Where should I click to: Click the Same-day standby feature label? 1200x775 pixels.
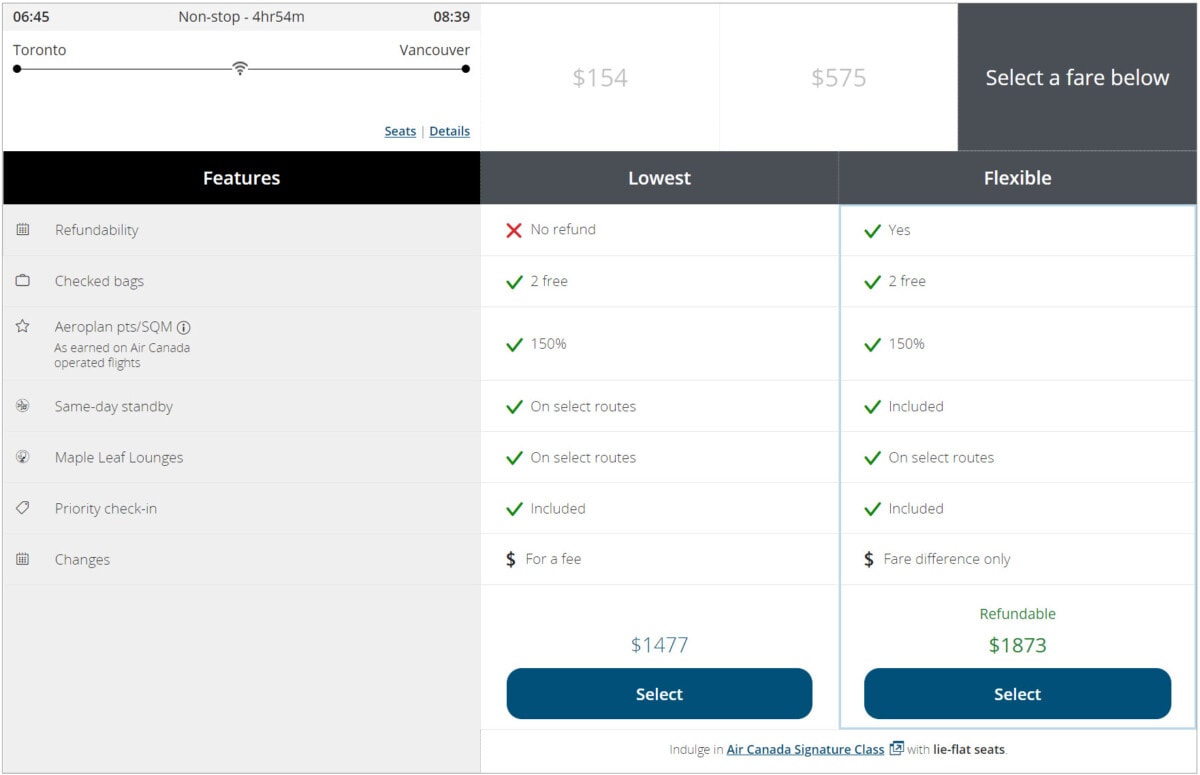[114, 406]
